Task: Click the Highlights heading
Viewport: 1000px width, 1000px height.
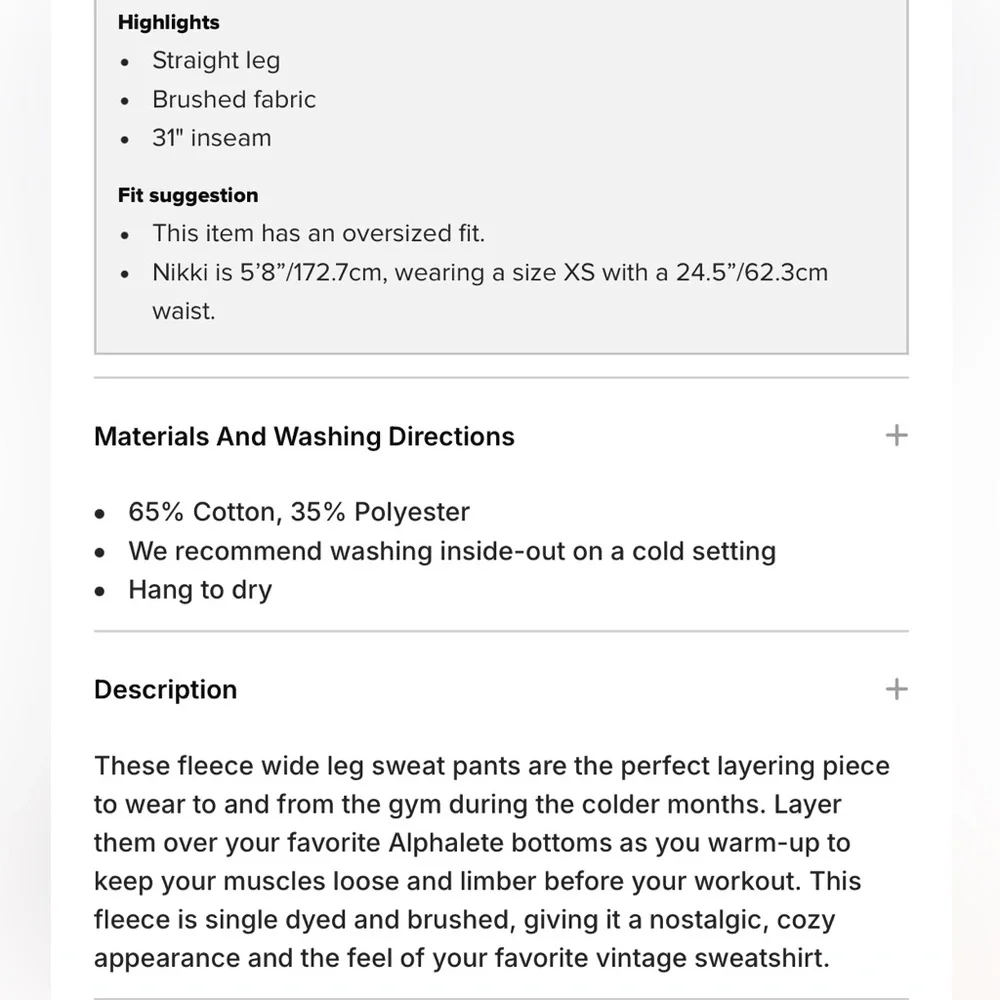Action: pos(168,22)
